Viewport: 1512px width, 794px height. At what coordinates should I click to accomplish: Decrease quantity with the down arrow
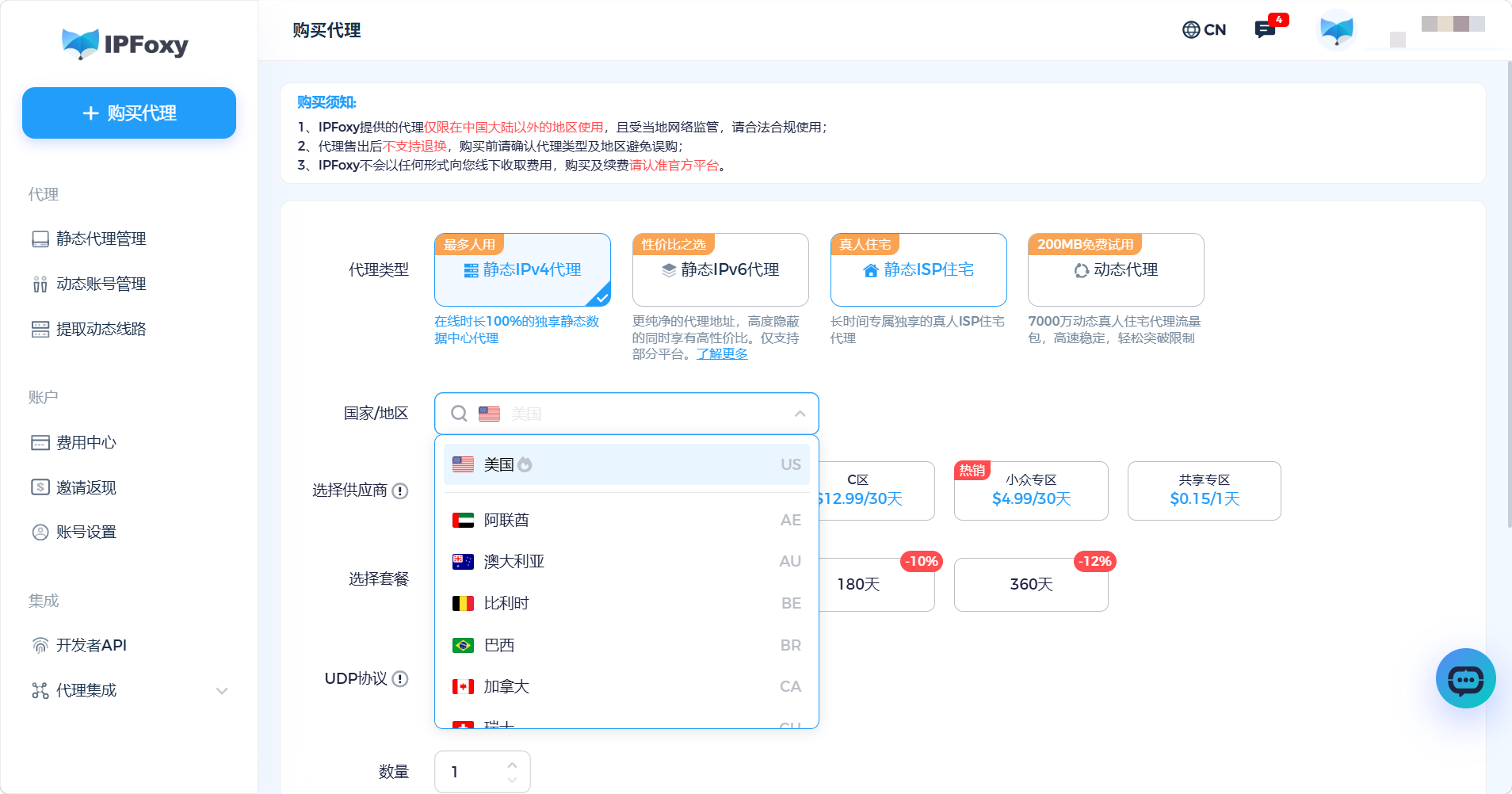coord(513,780)
